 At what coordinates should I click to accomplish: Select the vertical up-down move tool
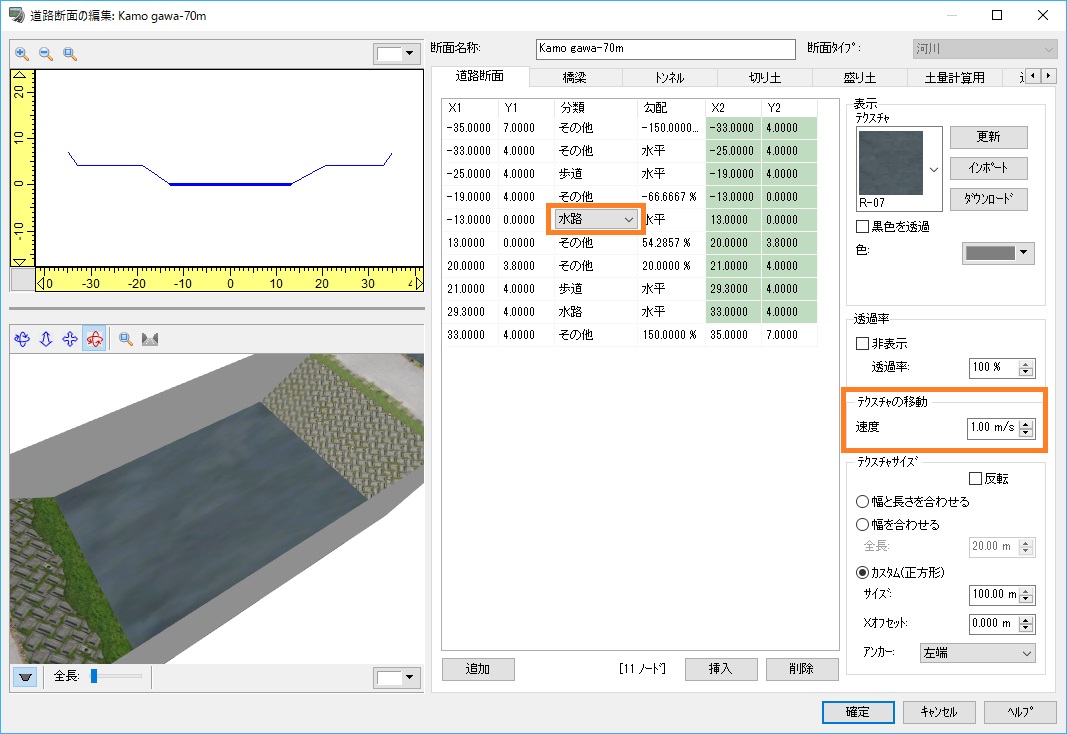tap(46, 339)
